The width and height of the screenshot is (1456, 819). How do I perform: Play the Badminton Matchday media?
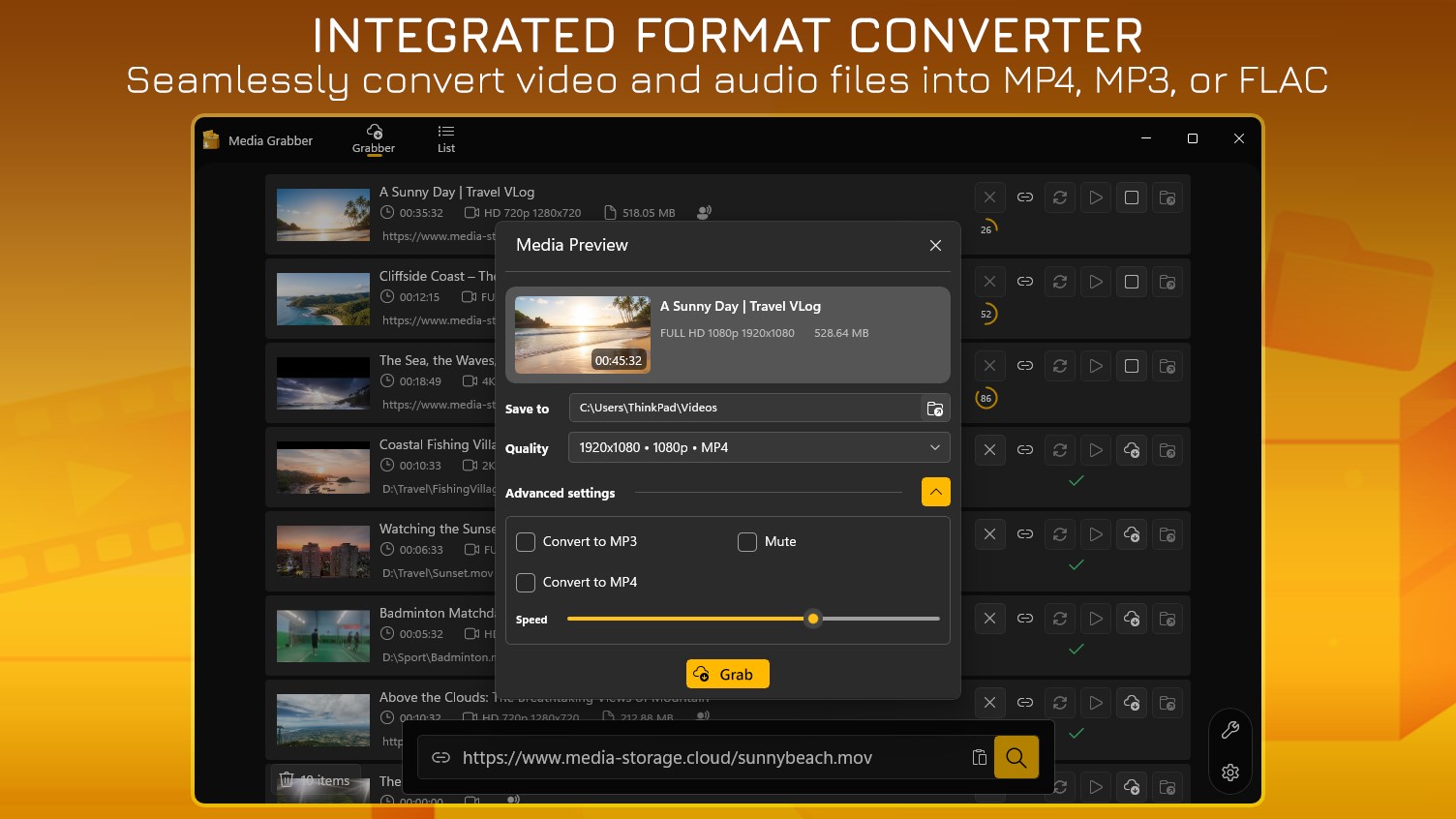point(1096,619)
